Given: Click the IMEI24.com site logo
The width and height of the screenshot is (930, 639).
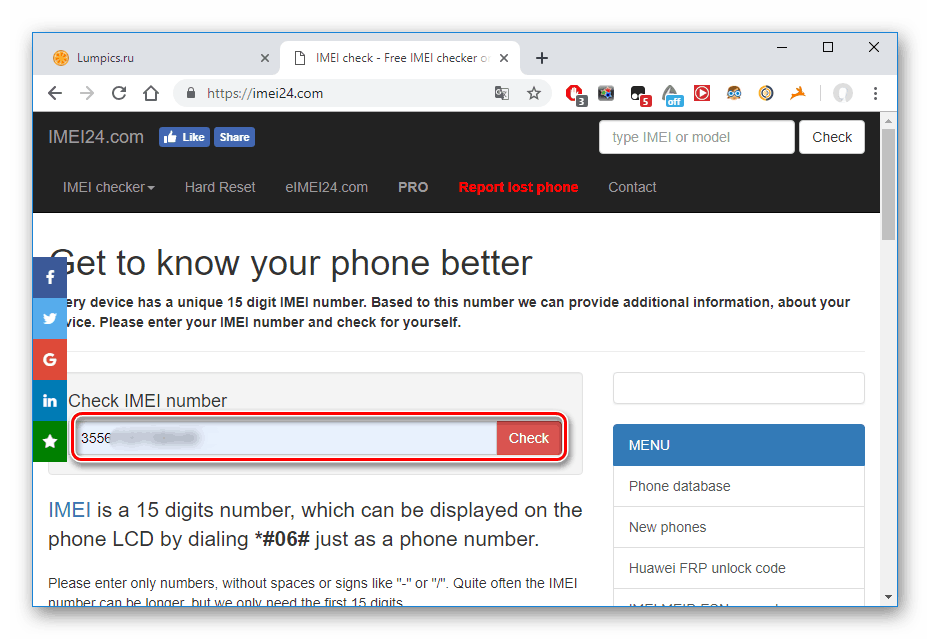Looking at the screenshot, I should 96,137.
